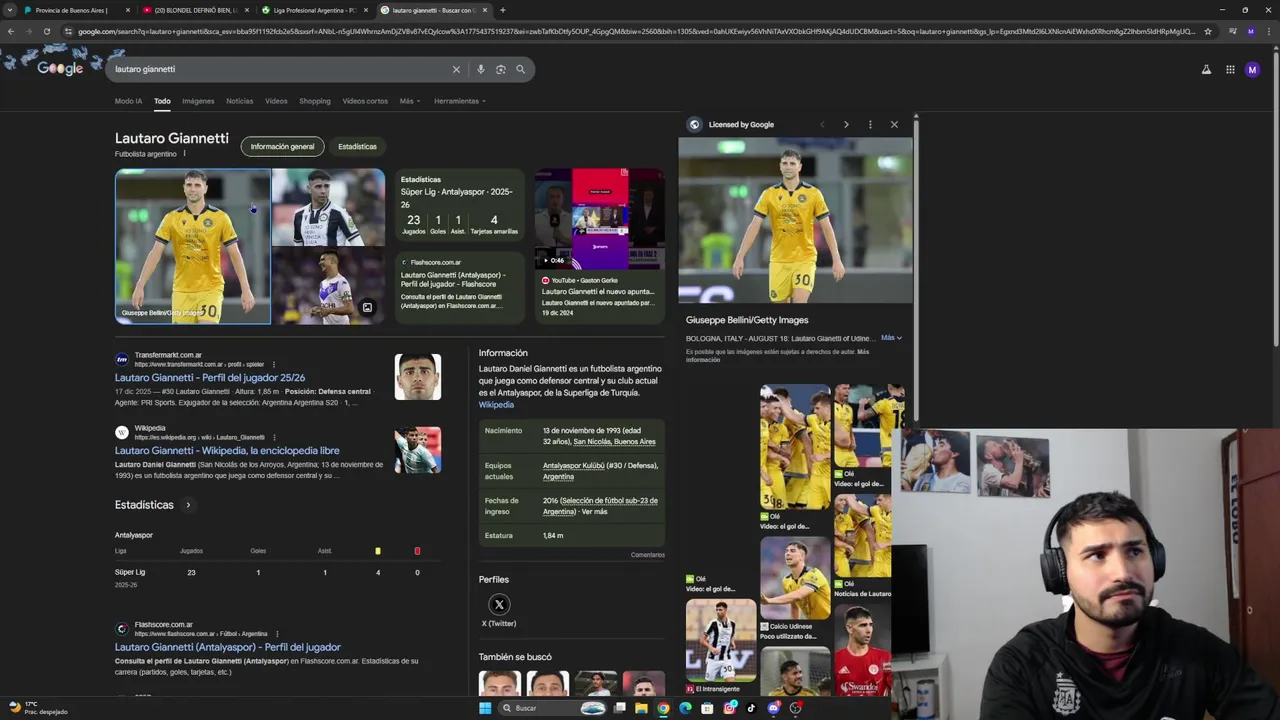
Task: Start voice search with the microphone icon
Action: point(481,69)
